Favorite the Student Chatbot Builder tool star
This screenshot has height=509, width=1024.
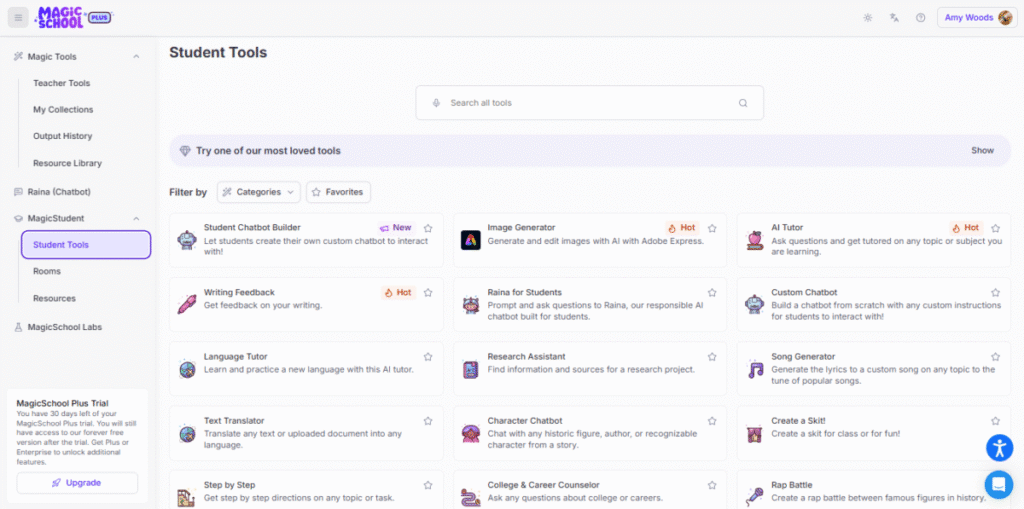point(428,228)
